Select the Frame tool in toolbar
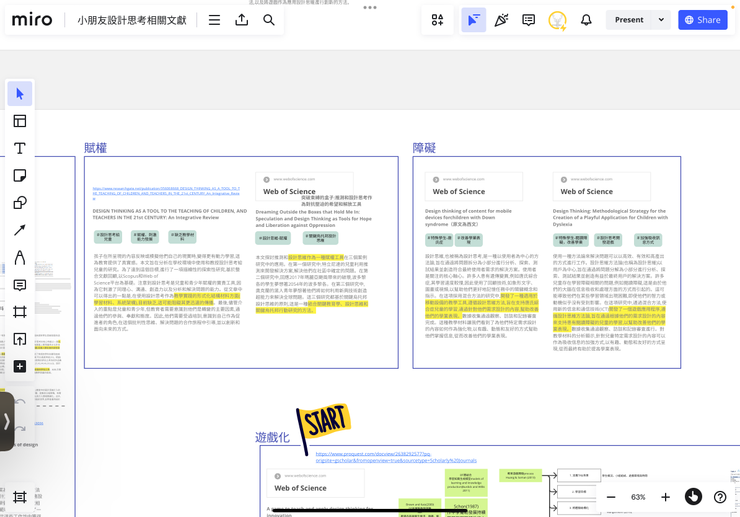The width and height of the screenshot is (740, 517). pos(20,312)
